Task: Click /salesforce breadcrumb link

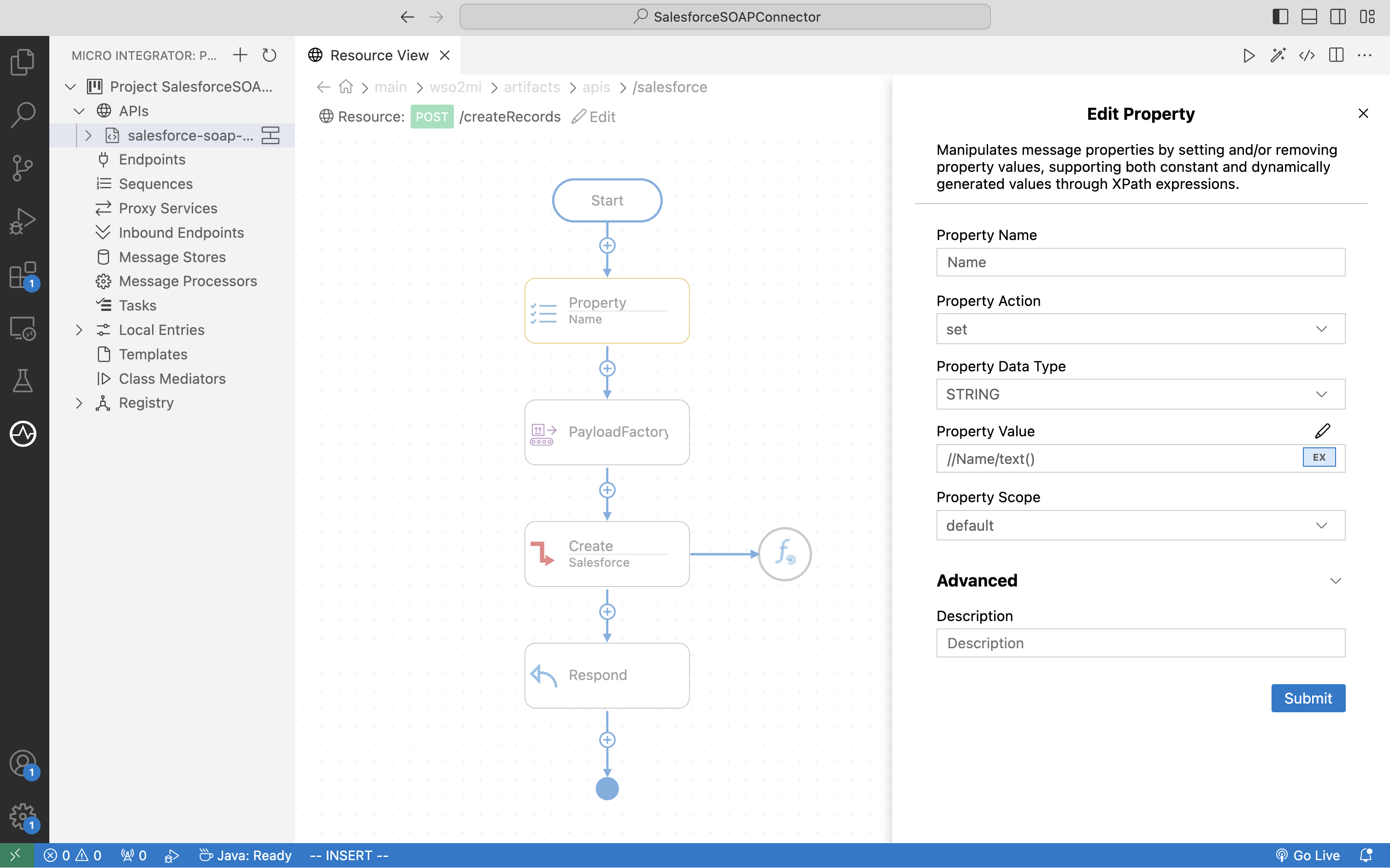Action: tap(670, 87)
